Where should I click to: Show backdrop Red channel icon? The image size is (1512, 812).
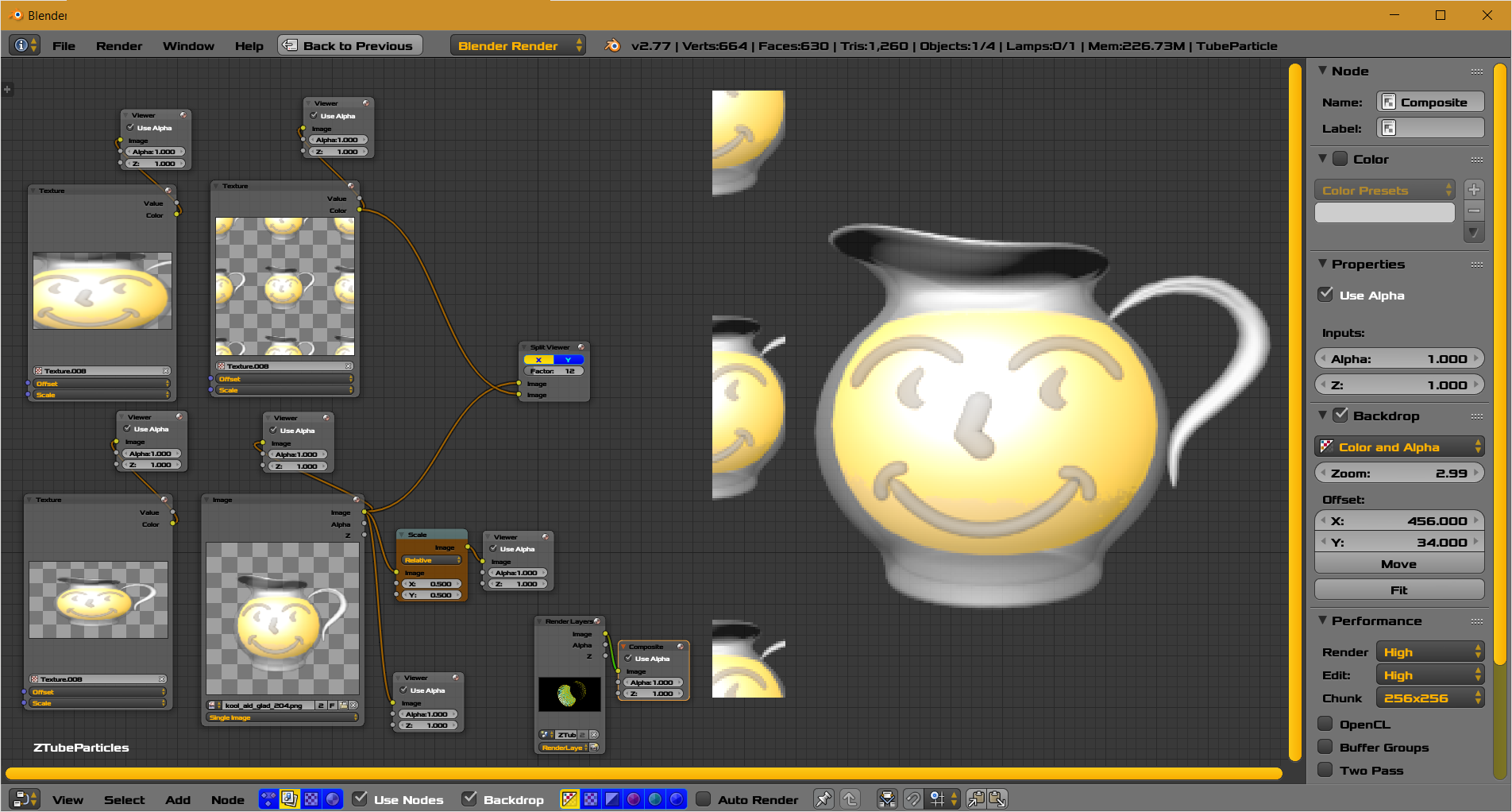click(x=634, y=799)
